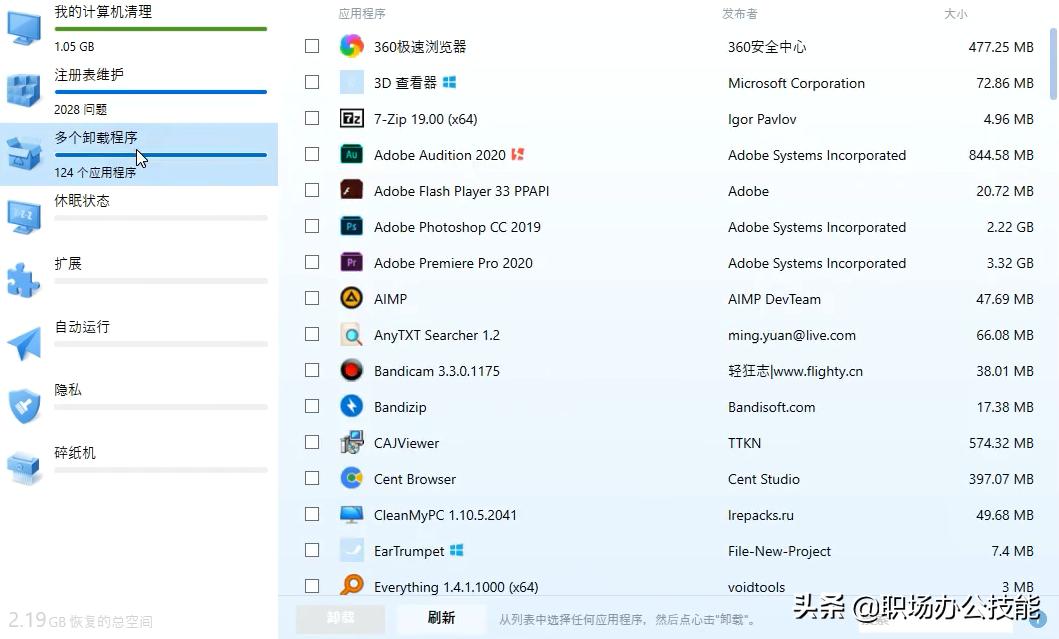Open My Computer cleanup monitor icon

pyautogui.click(x=24, y=28)
